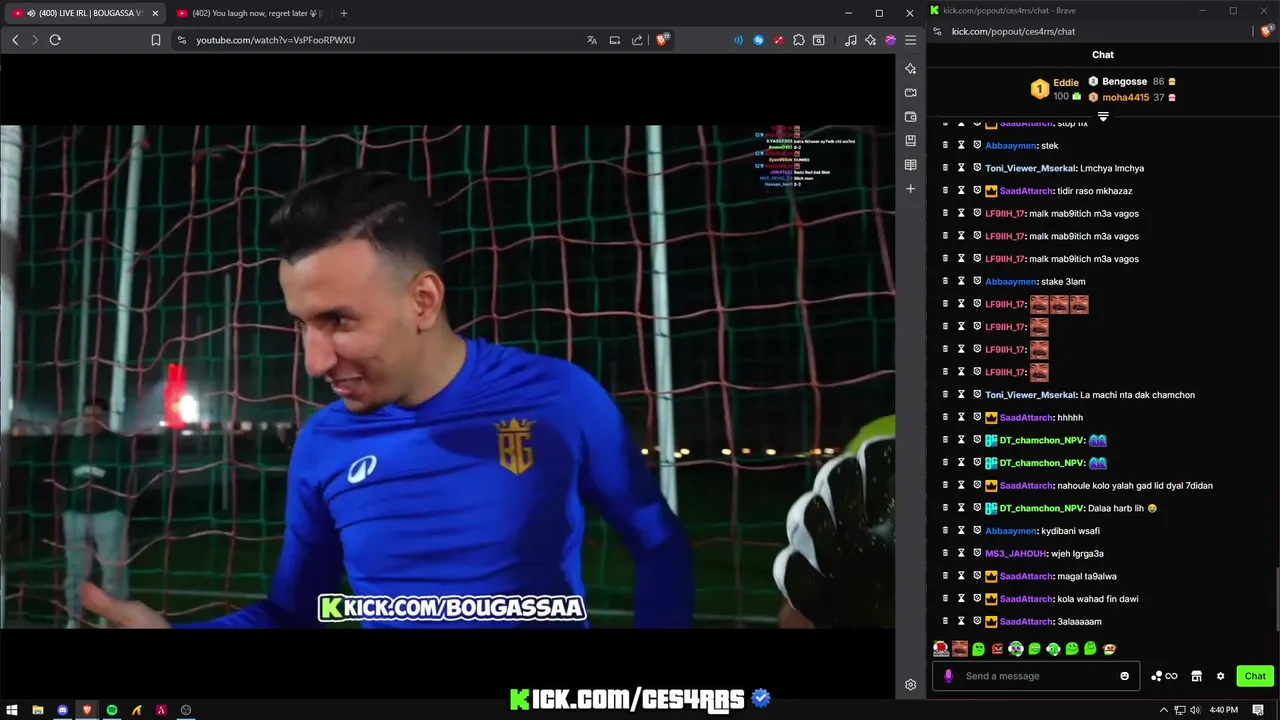Screen dimensions: 1280x720
Task: Open OBS Studio from the taskbar
Action: point(186,710)
